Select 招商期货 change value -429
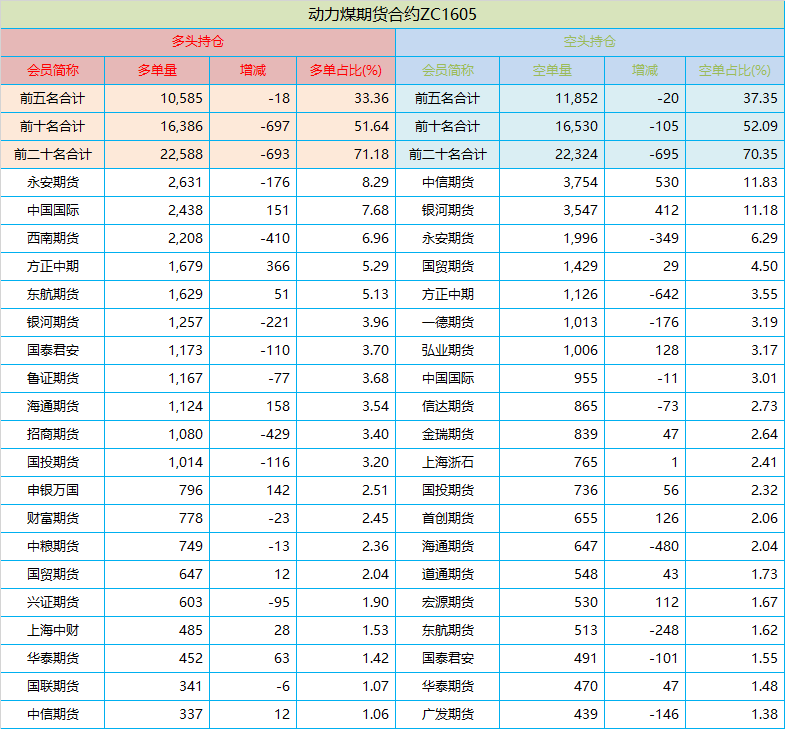 pyautogui.click(x=275, y=434)
